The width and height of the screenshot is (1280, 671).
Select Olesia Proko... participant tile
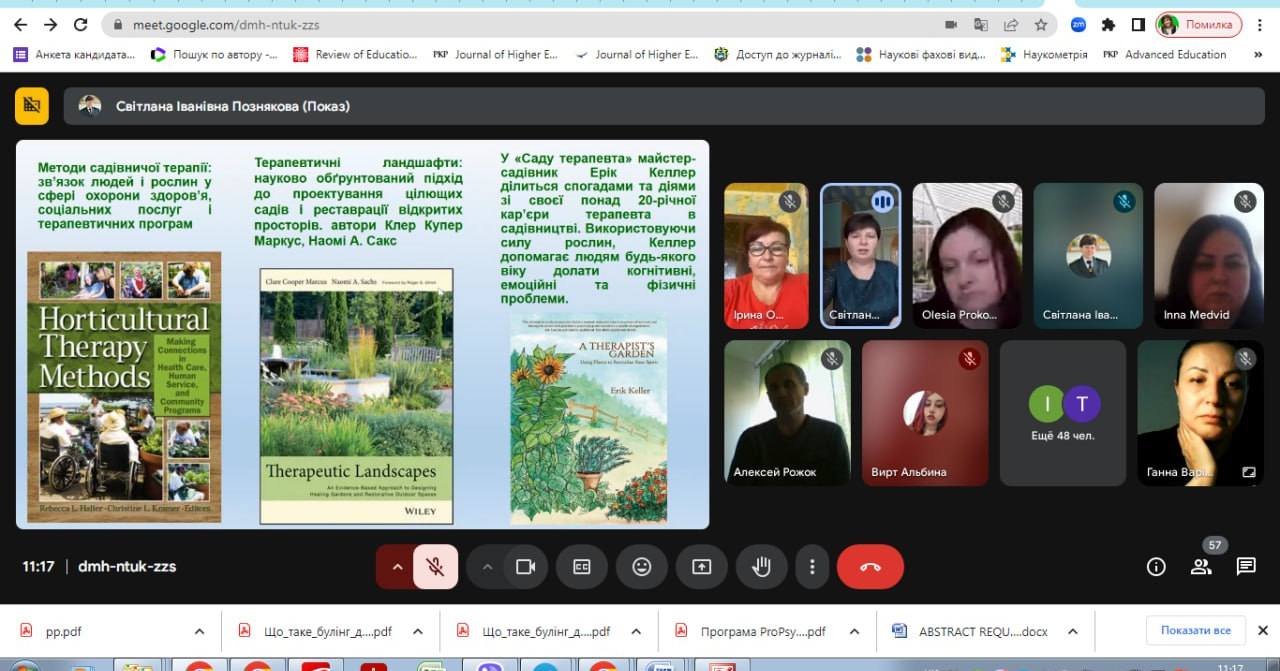pos(967,256)
